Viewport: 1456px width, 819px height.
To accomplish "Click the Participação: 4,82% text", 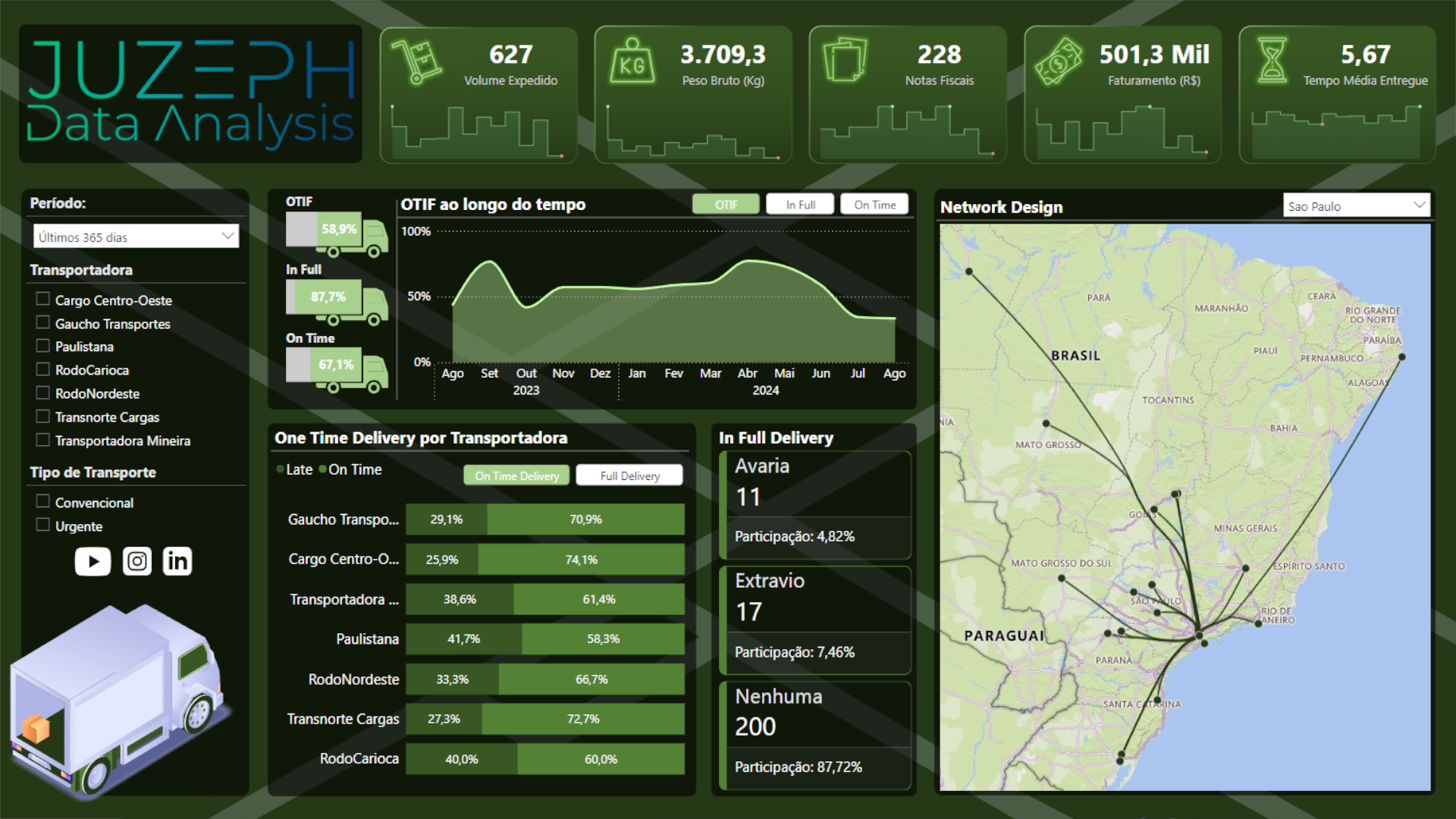I will click(795, 536).
